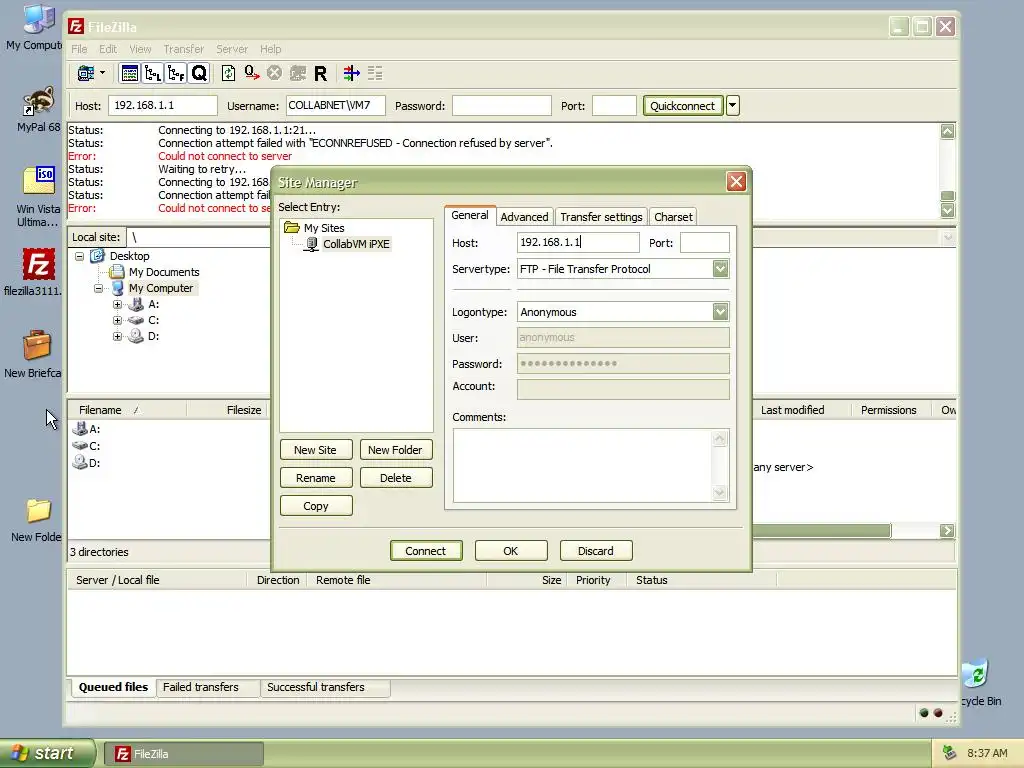
Task: Click the cancel current operation icon
Action: pyautogui.click(x=274, y=73)
